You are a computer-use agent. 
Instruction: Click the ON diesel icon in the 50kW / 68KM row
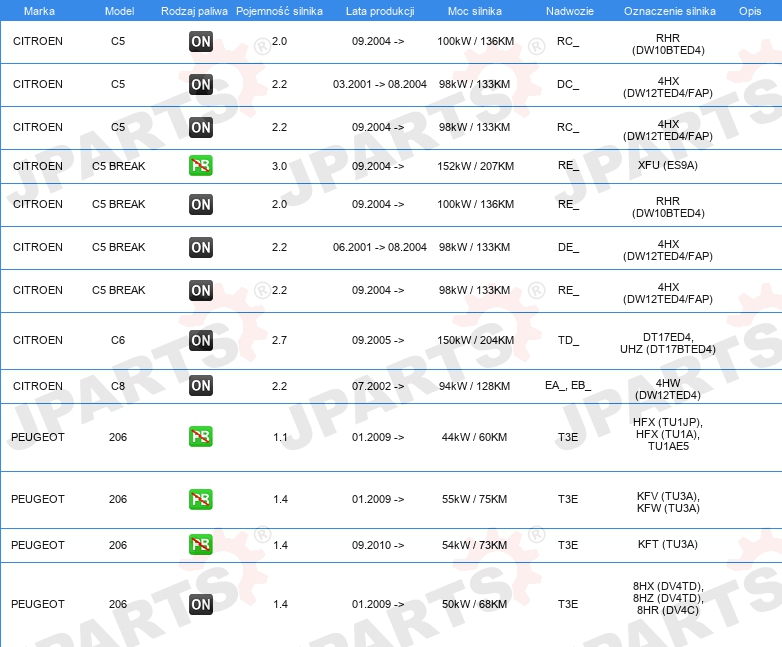point(201,604)
